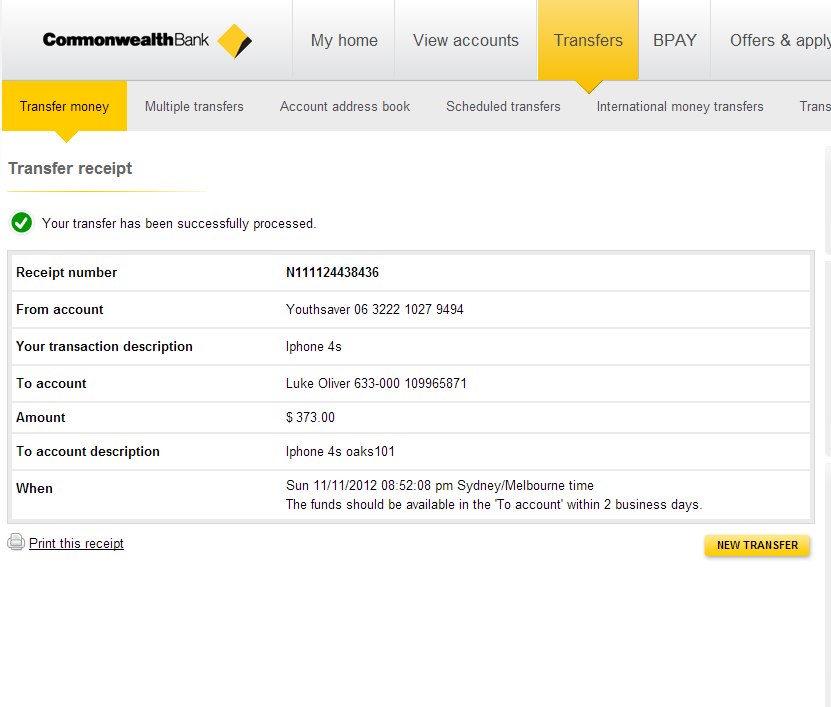The height and width of the screenshot is (707, 831).
Task: Click the green success checkmark icon
Action: pyautogui.click(x=22, y=223)
